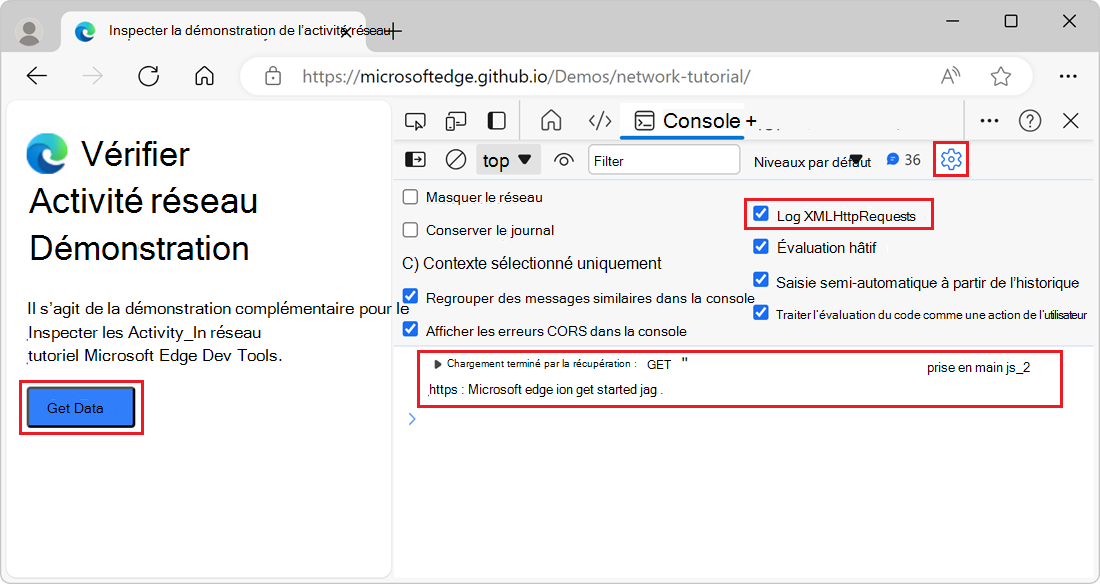
Task: Click inside the Filter input field
Action: tap(663, 159)
